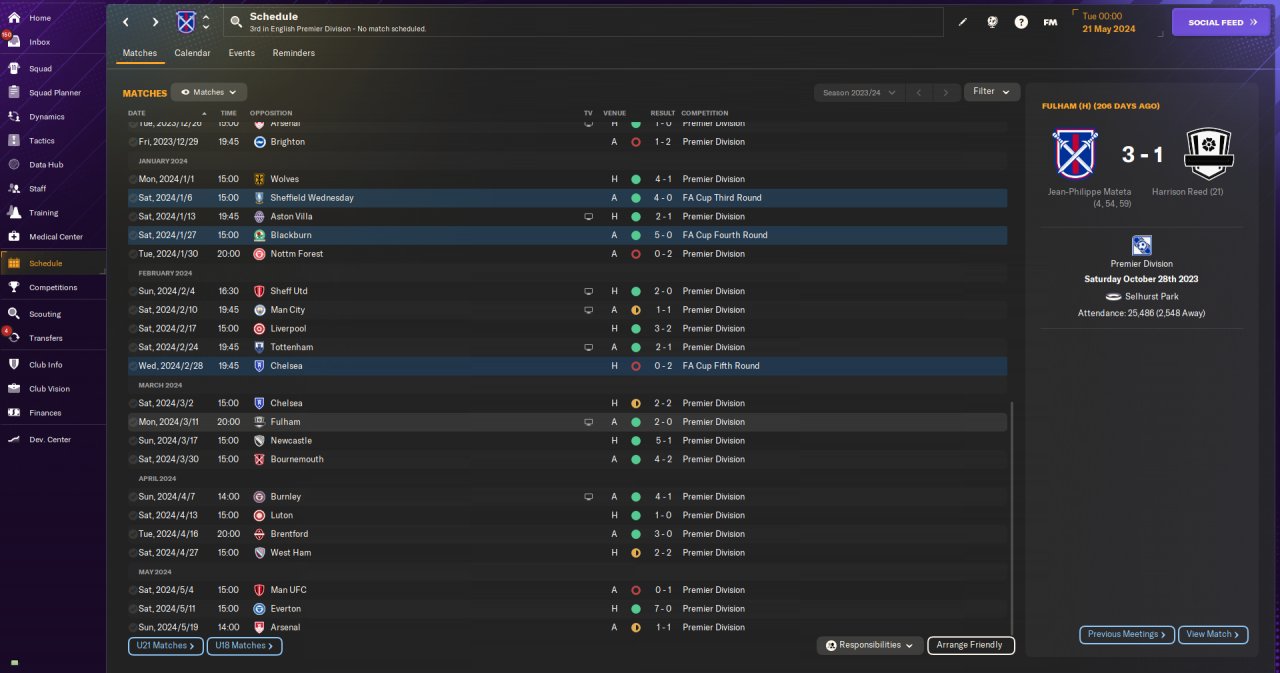Go to next season arrow

945,92
